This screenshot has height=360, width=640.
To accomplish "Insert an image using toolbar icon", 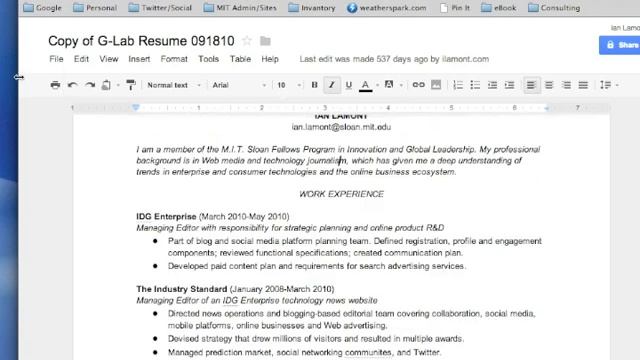I will tap(436, 85).
